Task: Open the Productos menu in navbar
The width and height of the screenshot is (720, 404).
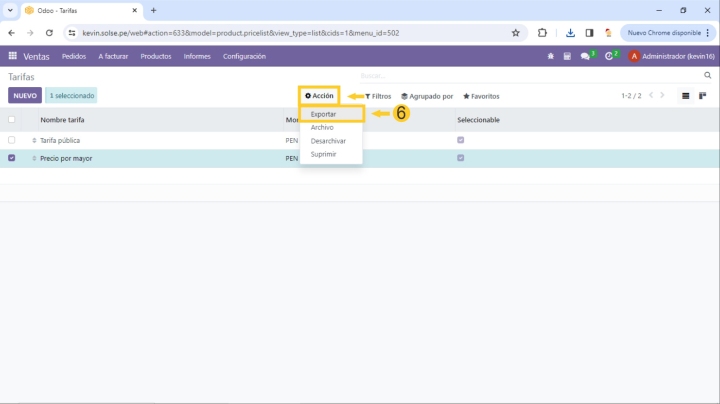Action: (156, 56)
